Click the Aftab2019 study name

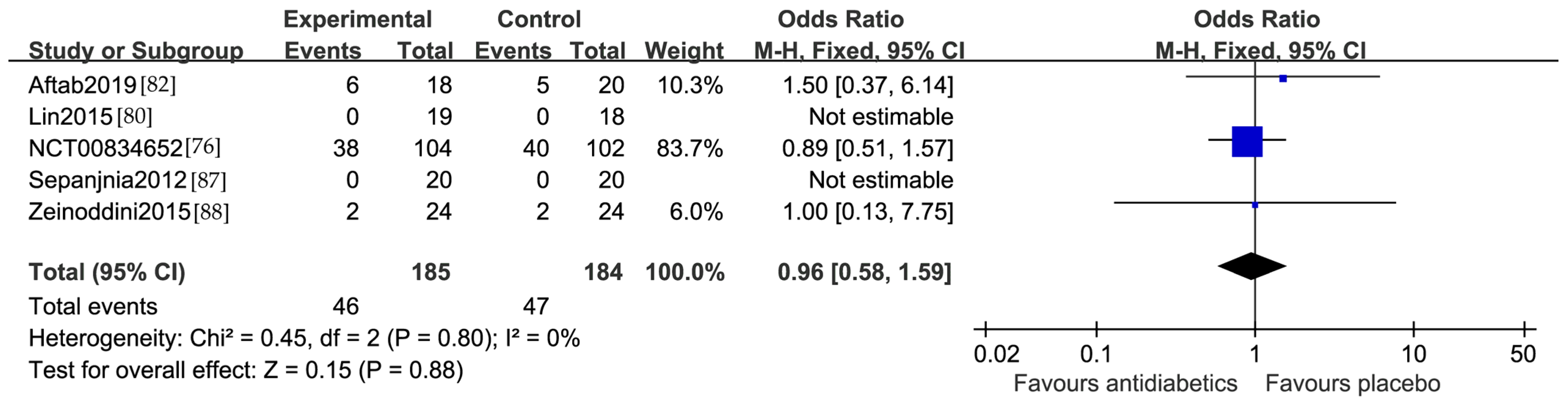click(x=82, y=85)
